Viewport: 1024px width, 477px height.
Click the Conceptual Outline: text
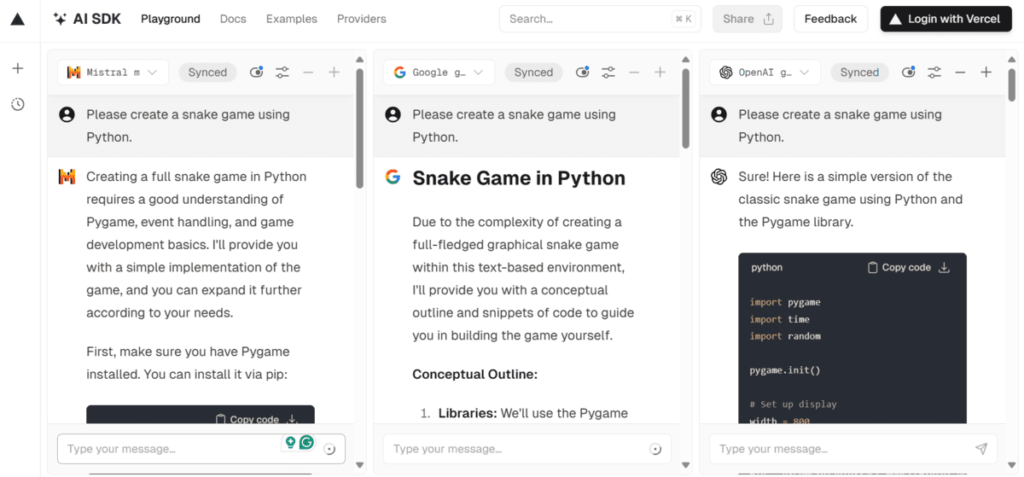coord(475,375)
